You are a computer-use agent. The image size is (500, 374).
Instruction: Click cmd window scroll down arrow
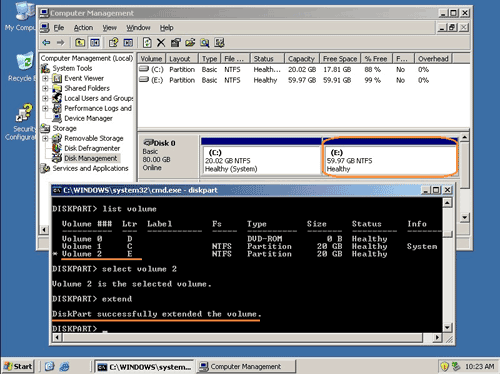[447, 327]
